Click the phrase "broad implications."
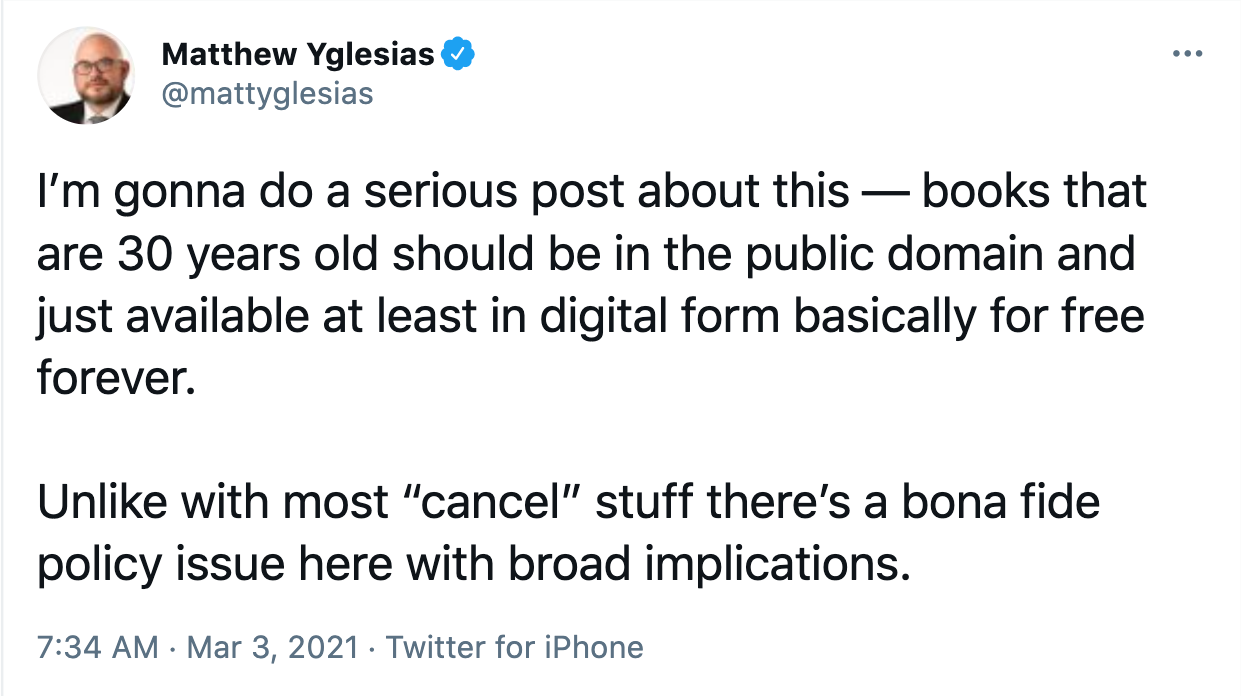1241x696 pixels. point(710,565)
